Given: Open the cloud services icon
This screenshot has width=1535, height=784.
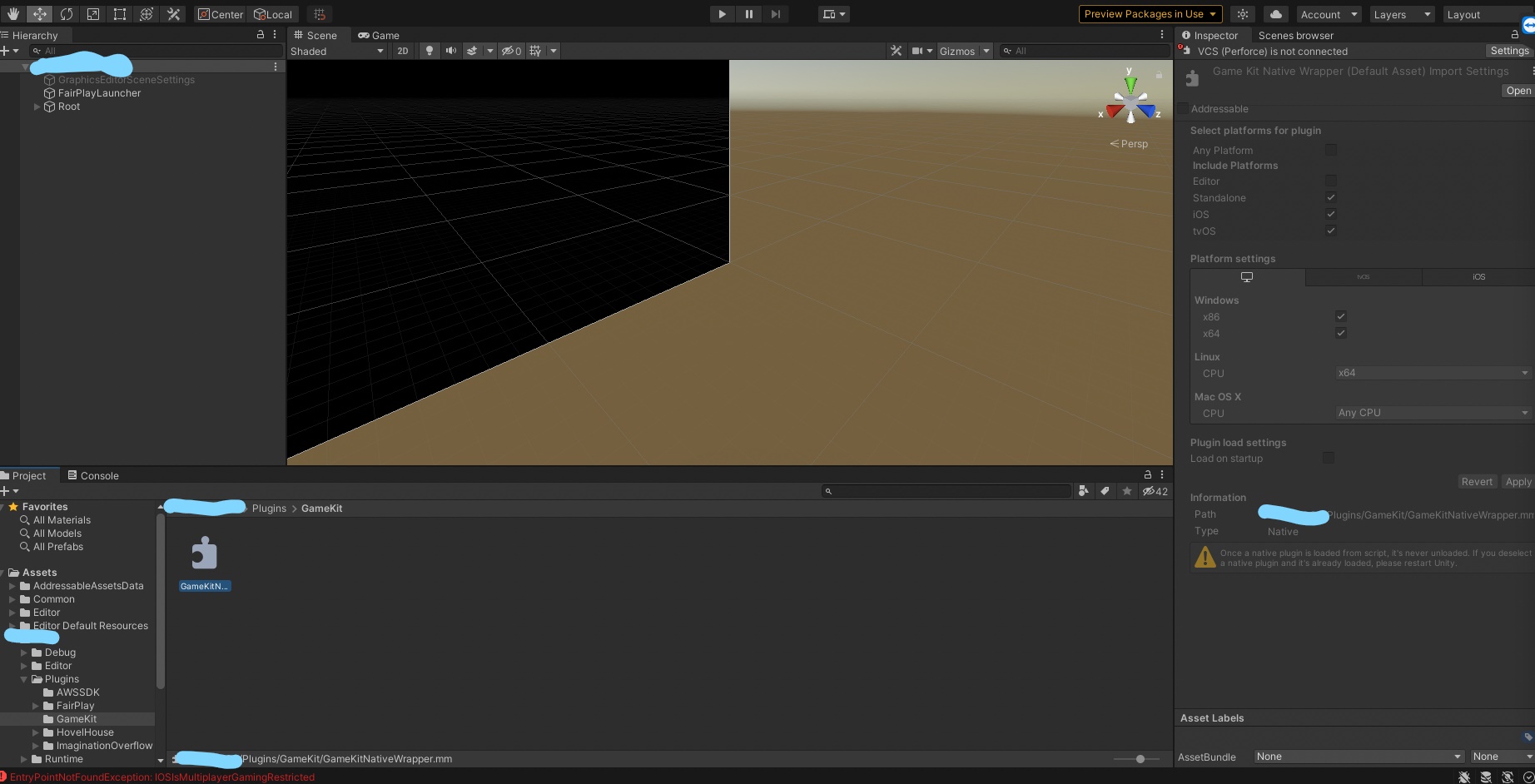Looking at the screenshot, I should coord(1275,14).
